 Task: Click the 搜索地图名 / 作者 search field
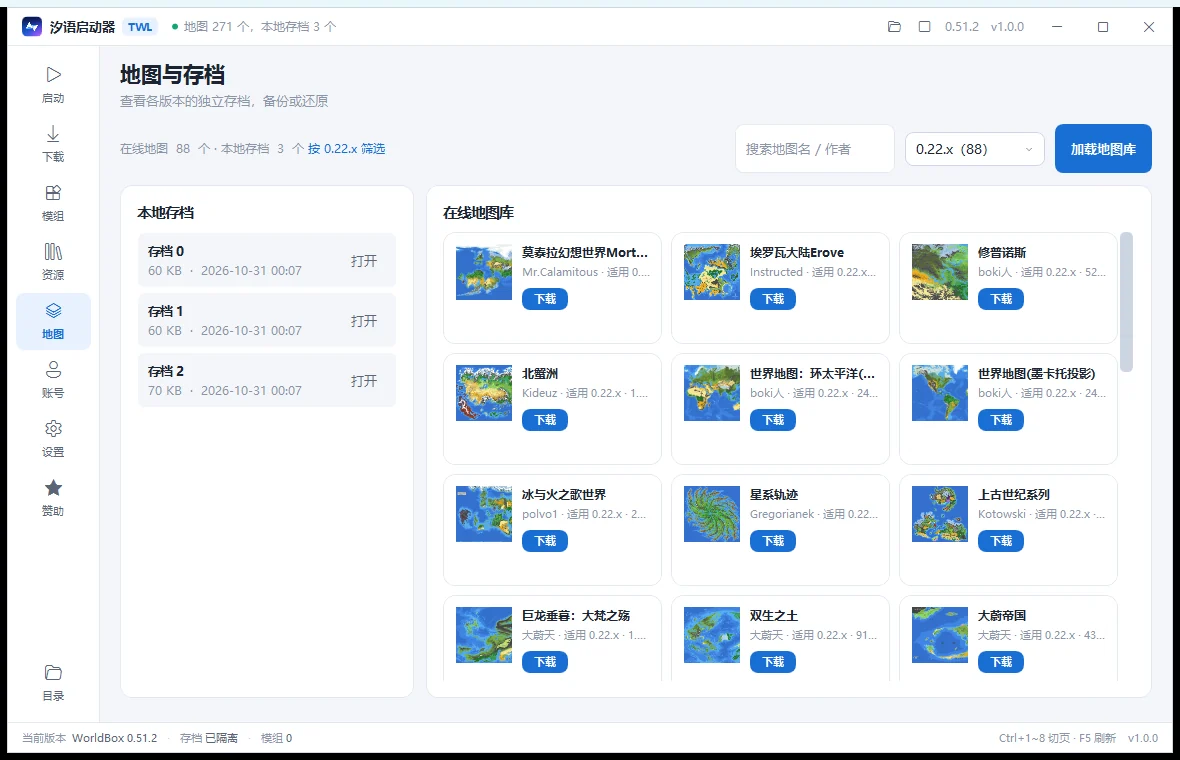click(x=814, y=149)
